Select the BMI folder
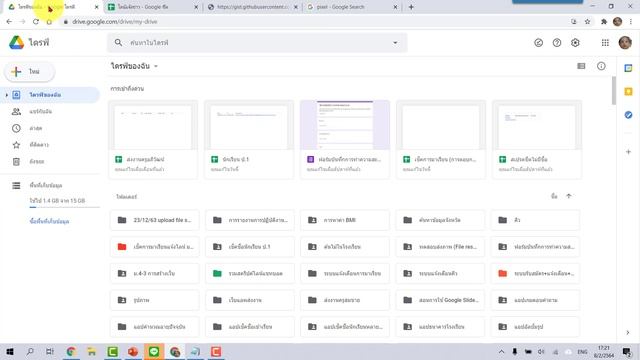The image size is (640, 360). [x=345, y=220]
